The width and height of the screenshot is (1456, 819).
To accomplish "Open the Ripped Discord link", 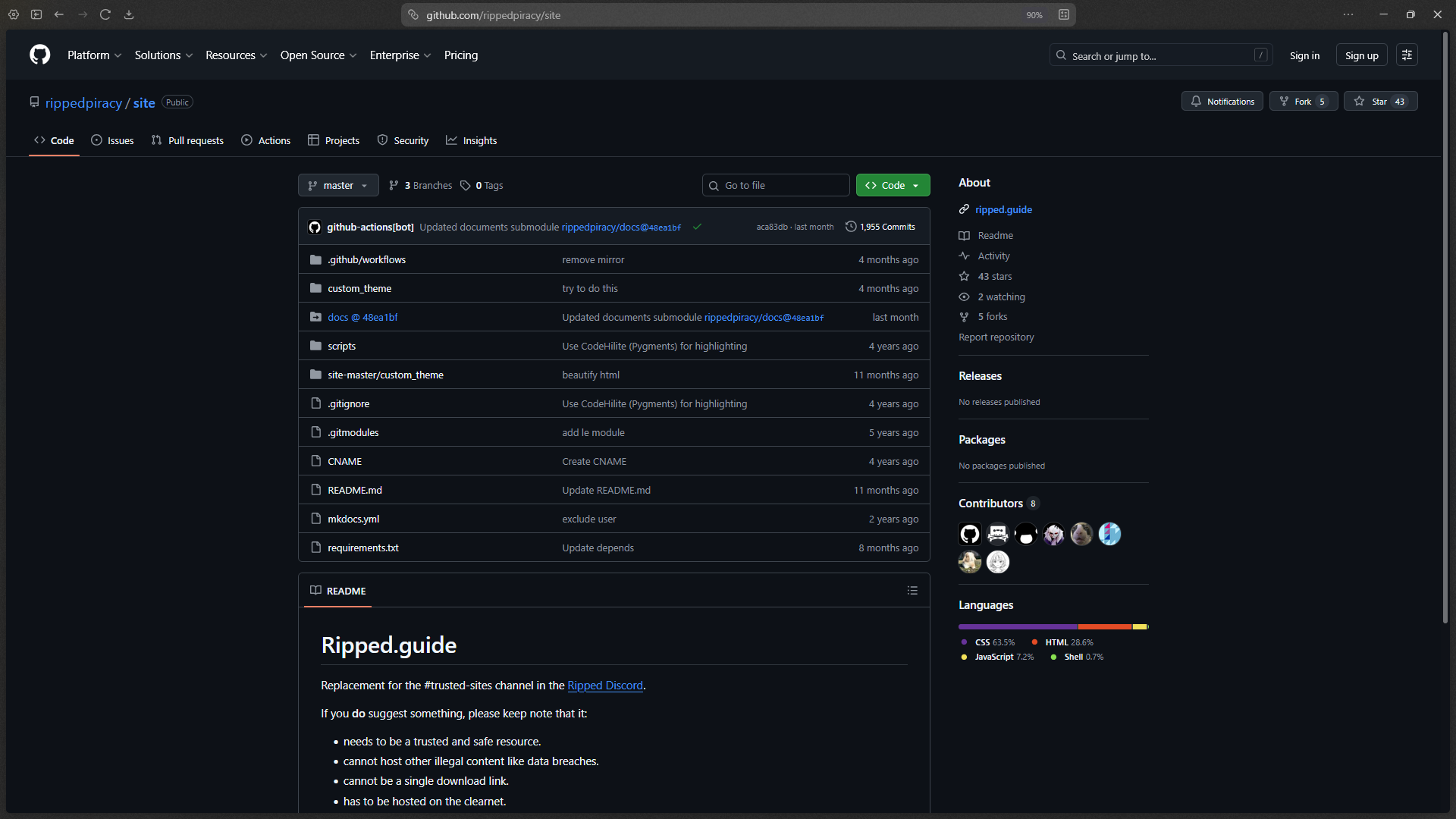I will [x=605, y=685].
